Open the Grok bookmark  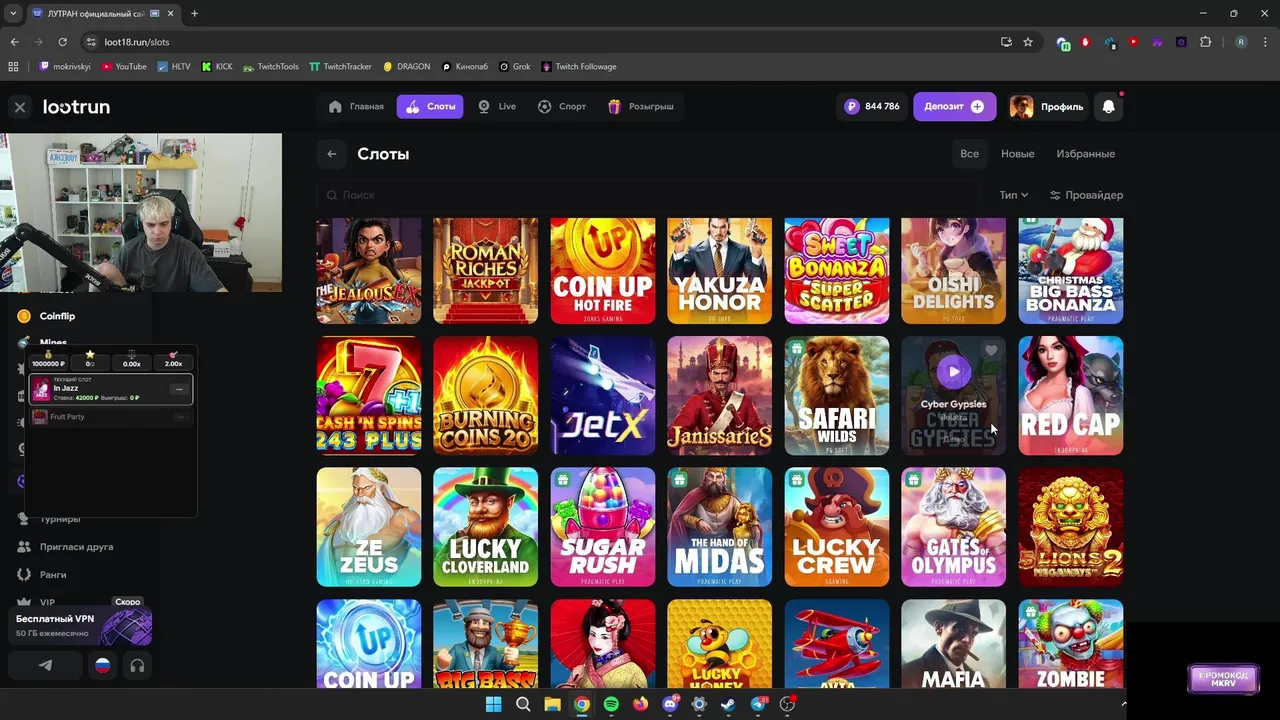click(515, 67)
